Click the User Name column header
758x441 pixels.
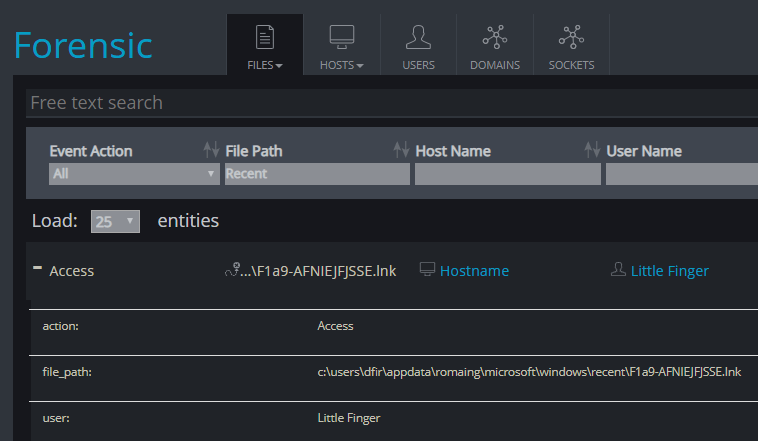click(x=644, y=151)
